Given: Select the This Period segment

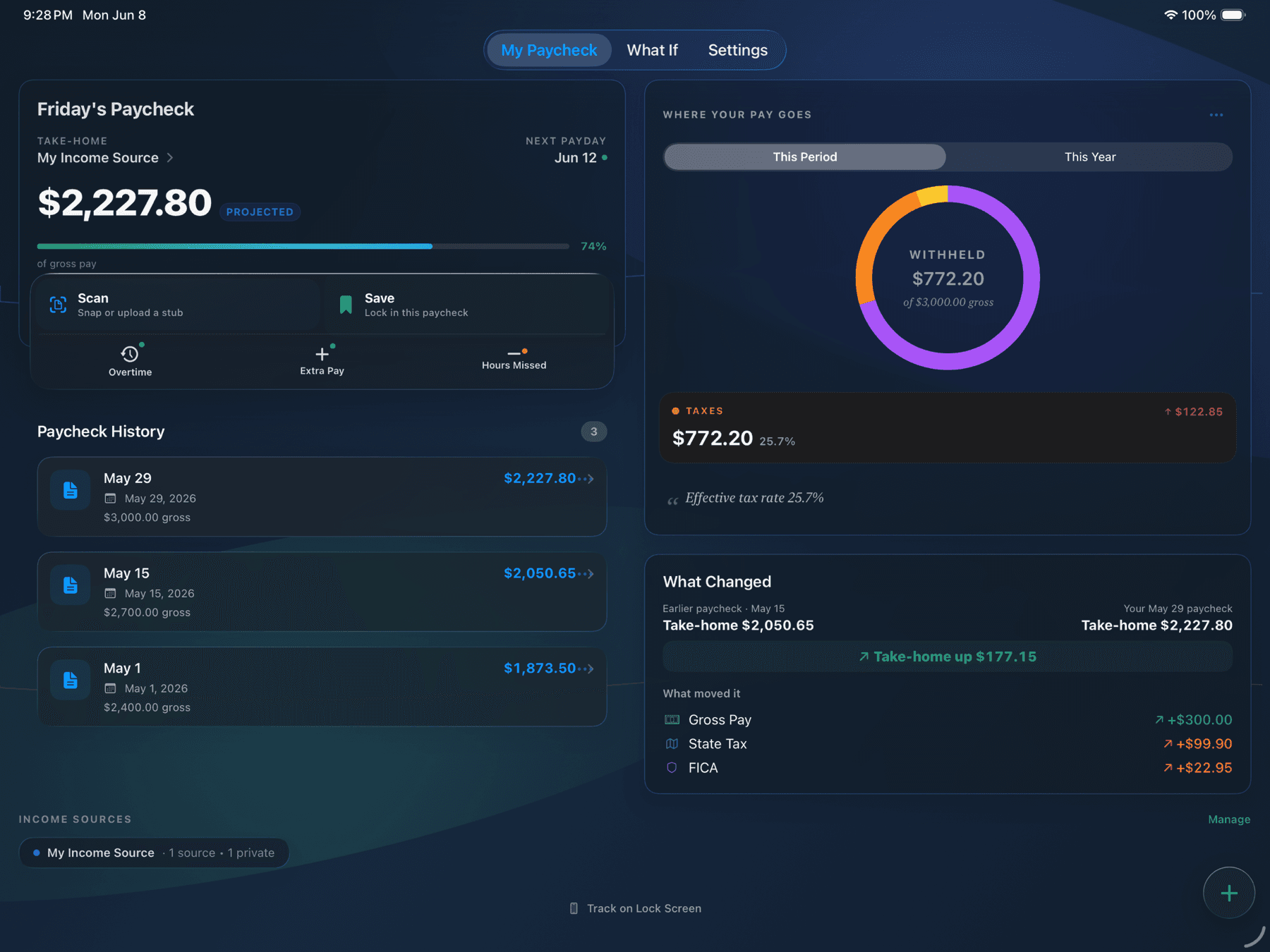Looking at the screenshot, I should [804, 157].
